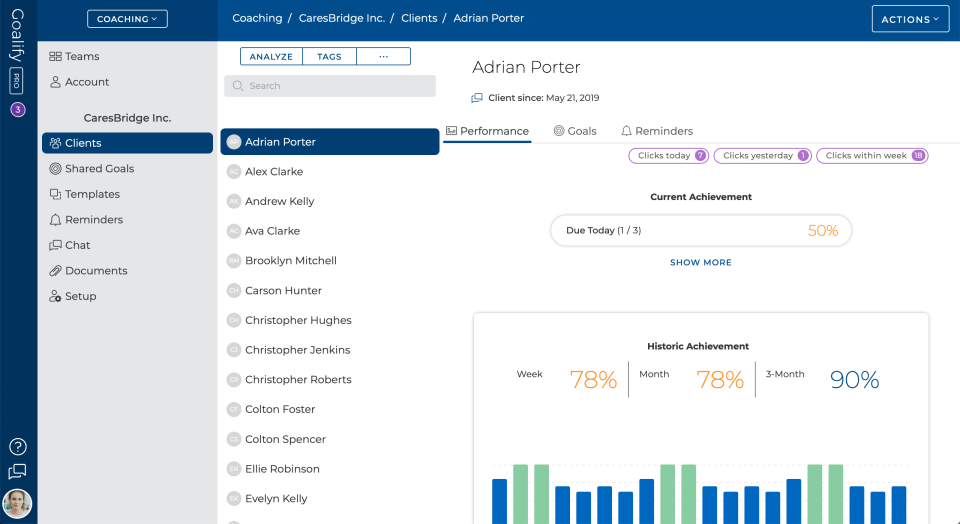Select Christopher Hughes in client list

[x=330, y=320]
